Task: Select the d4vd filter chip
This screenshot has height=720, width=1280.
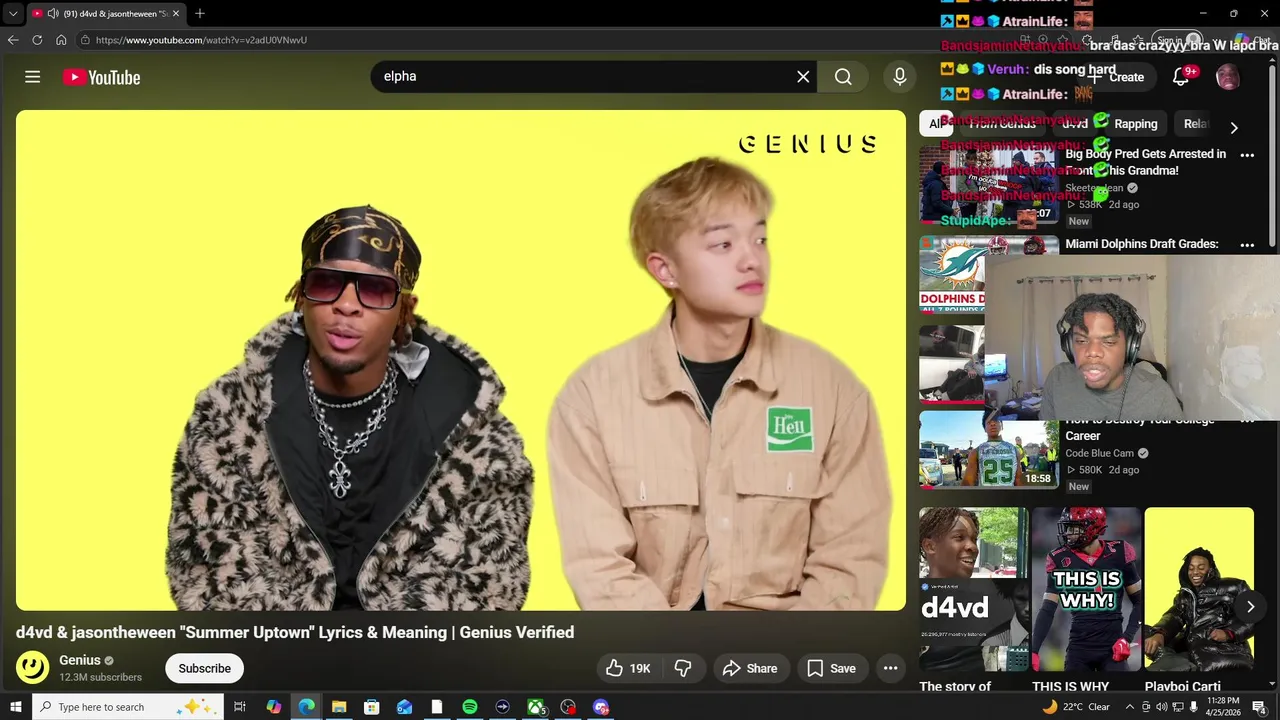Action: pyautogui.click(x=1074, y=124)
